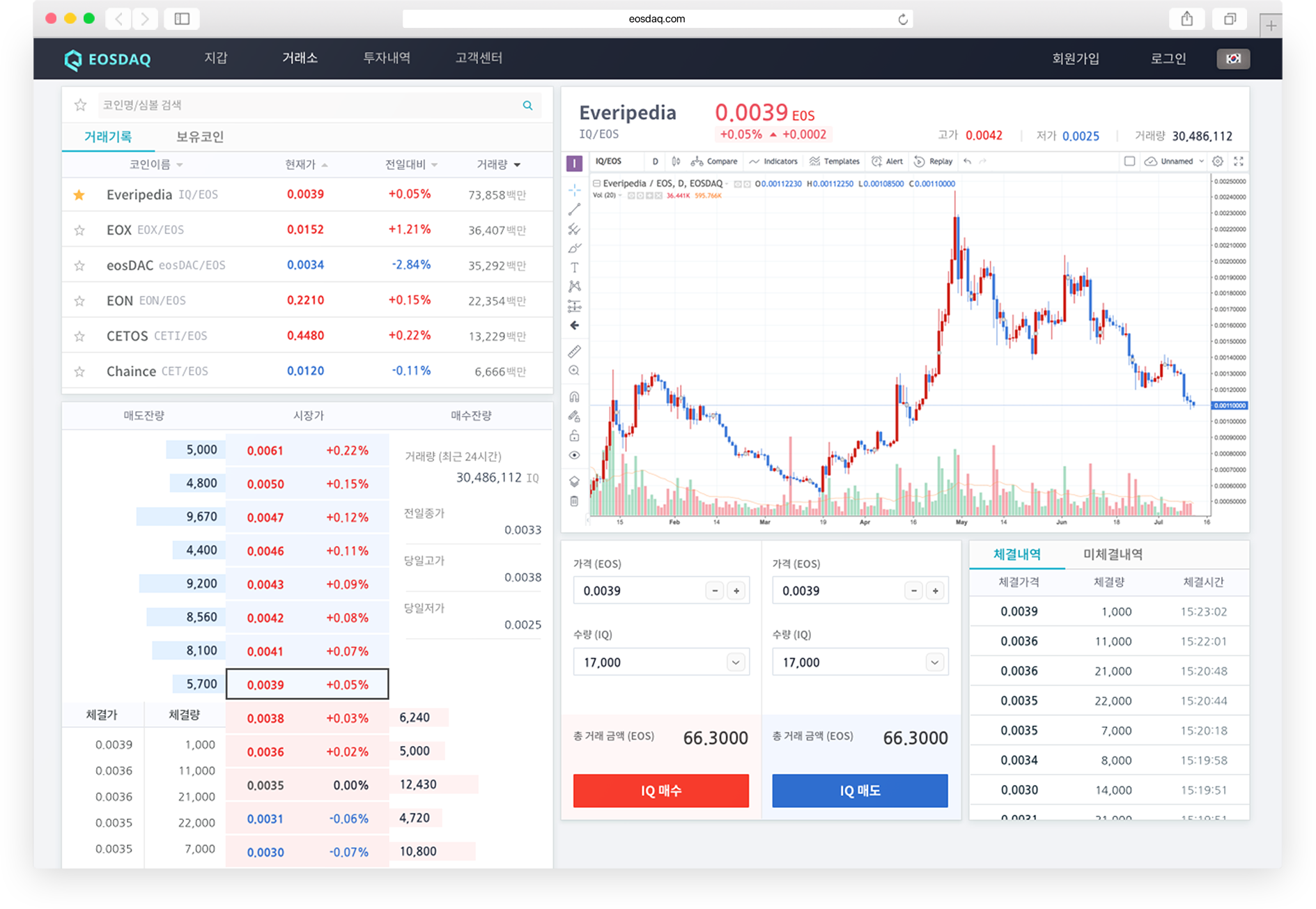Toggle stay-in-drawing-mode pencil lock icon

pyautogui.click(x=574, y=417)
